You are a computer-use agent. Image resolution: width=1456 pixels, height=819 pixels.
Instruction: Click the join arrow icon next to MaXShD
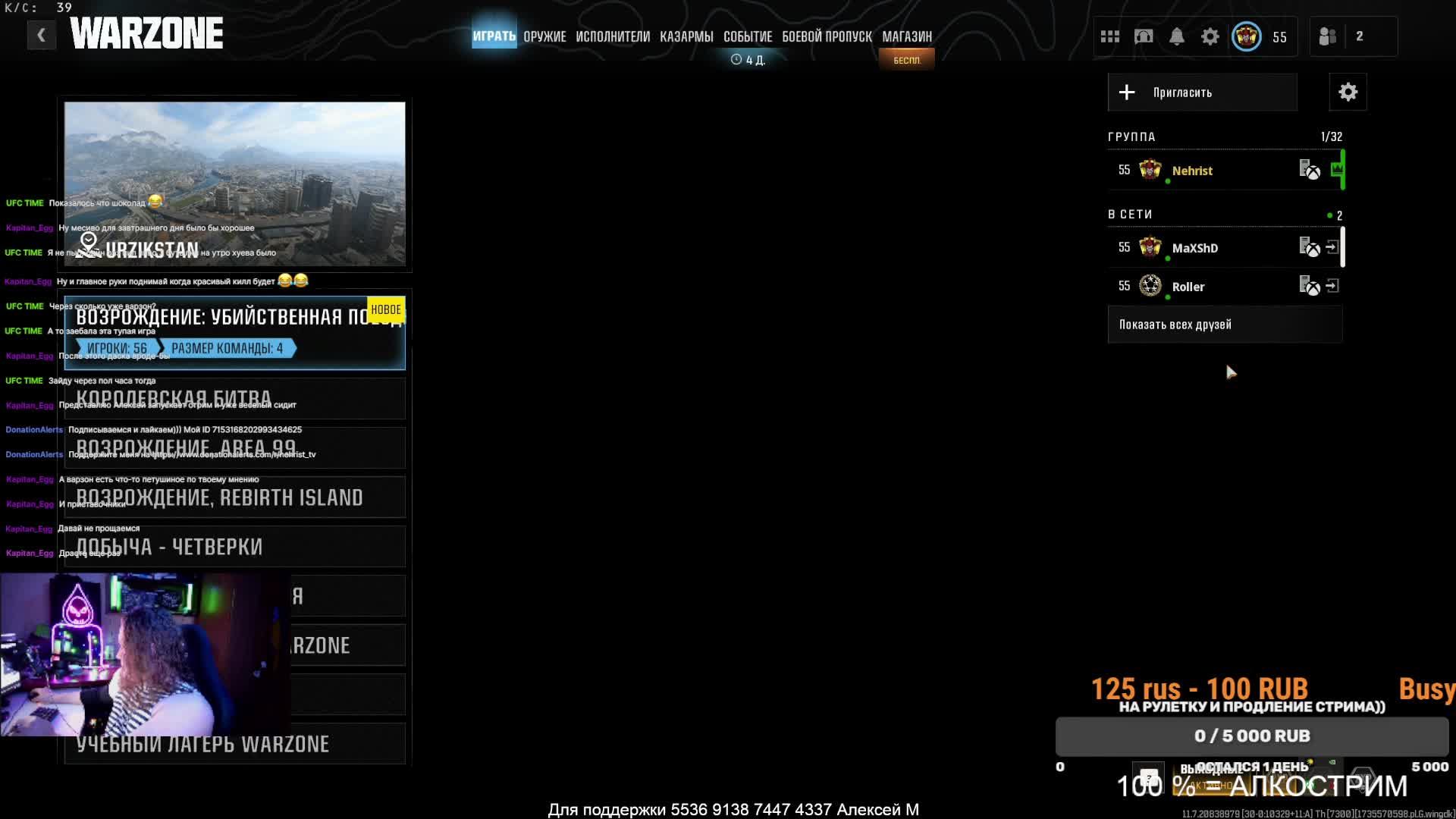coord(1332,247)
